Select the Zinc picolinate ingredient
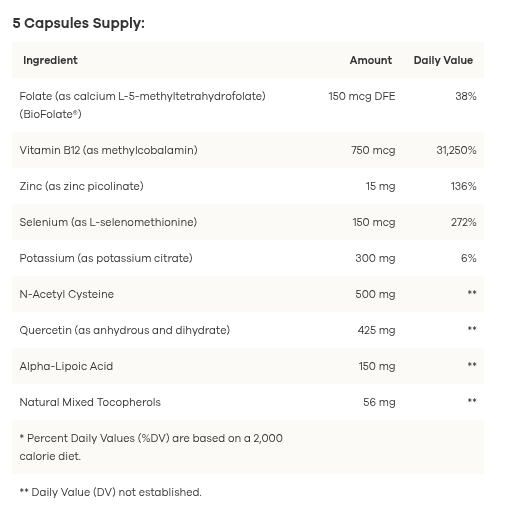The width and height of the screenshot is (515, 522). click(x=81, y=186)
